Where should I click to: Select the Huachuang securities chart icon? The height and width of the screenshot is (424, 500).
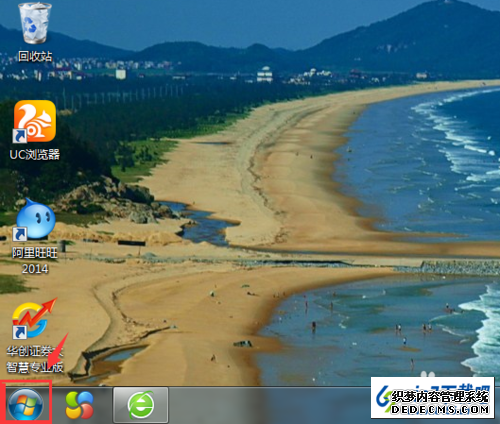34,318
